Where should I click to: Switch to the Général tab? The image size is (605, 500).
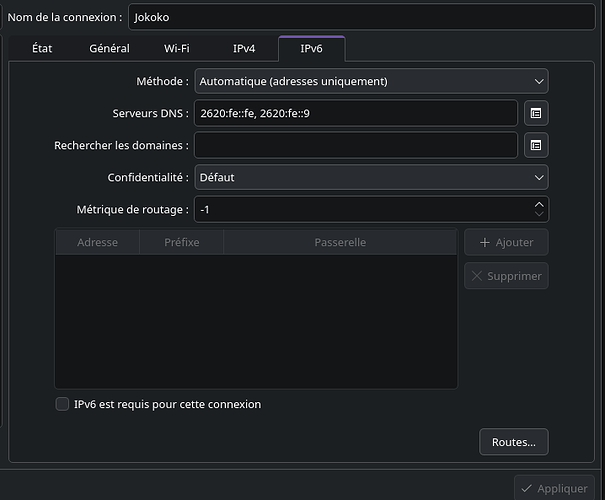[x=110, y=49]
